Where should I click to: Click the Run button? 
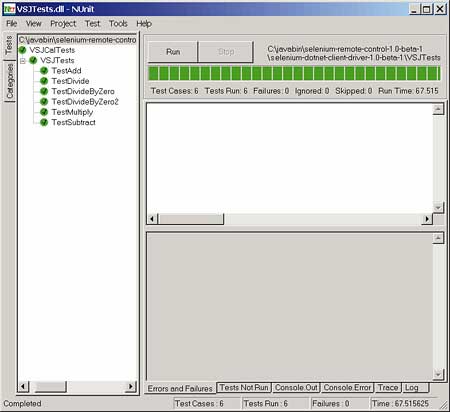[173, 52]
